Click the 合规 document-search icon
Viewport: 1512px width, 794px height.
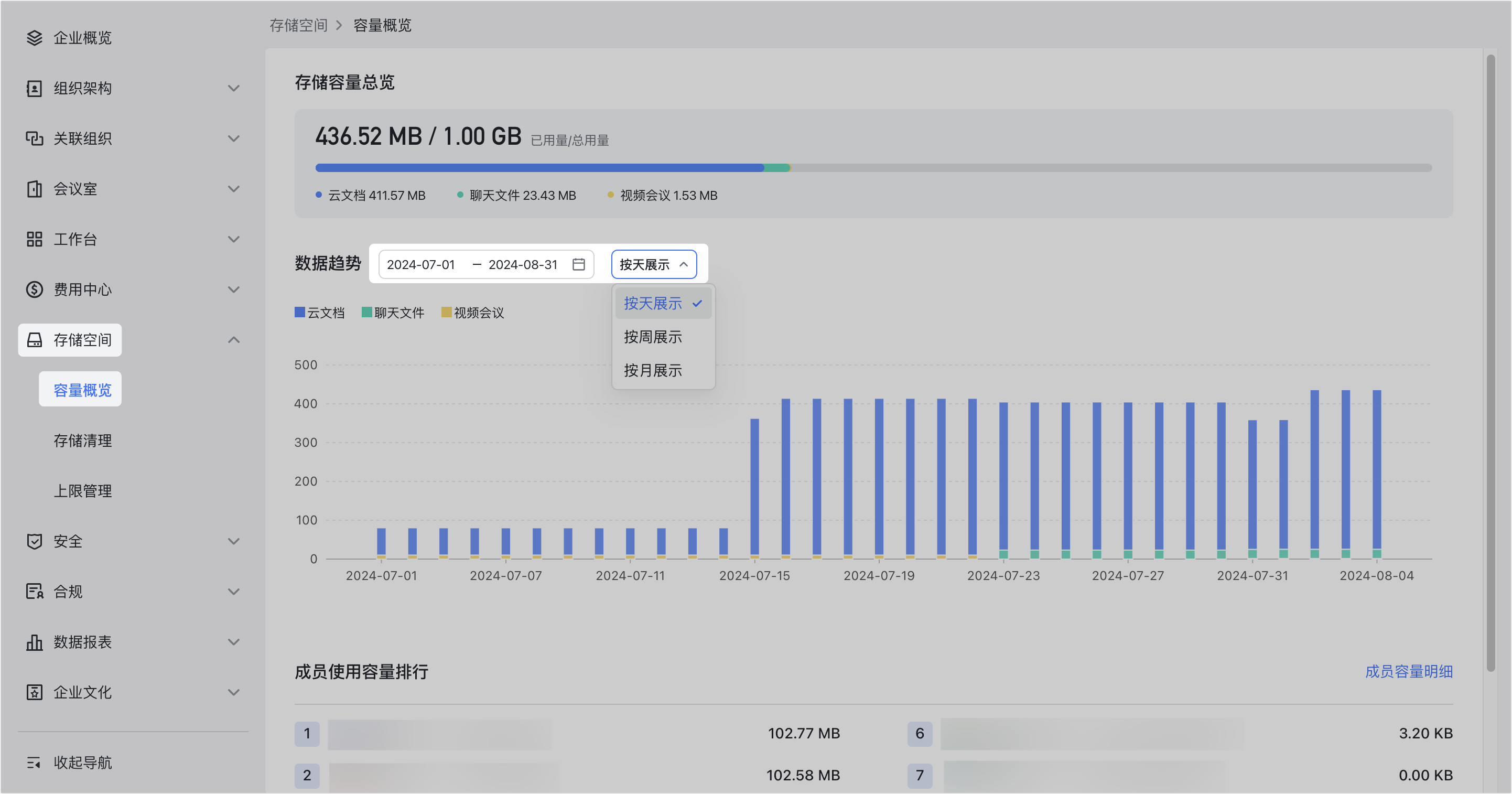pyautogui.click(x=35, y=592)
